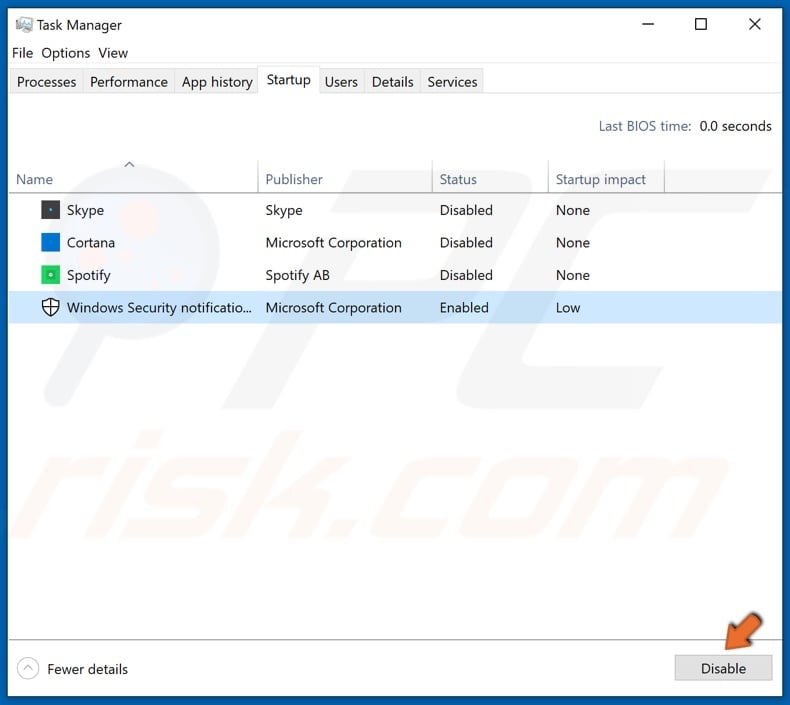The height and width of the screenshot is (705, 790).
Task: Sort by the Name column header
Action: pyautogui.click(x=134, y=179)
